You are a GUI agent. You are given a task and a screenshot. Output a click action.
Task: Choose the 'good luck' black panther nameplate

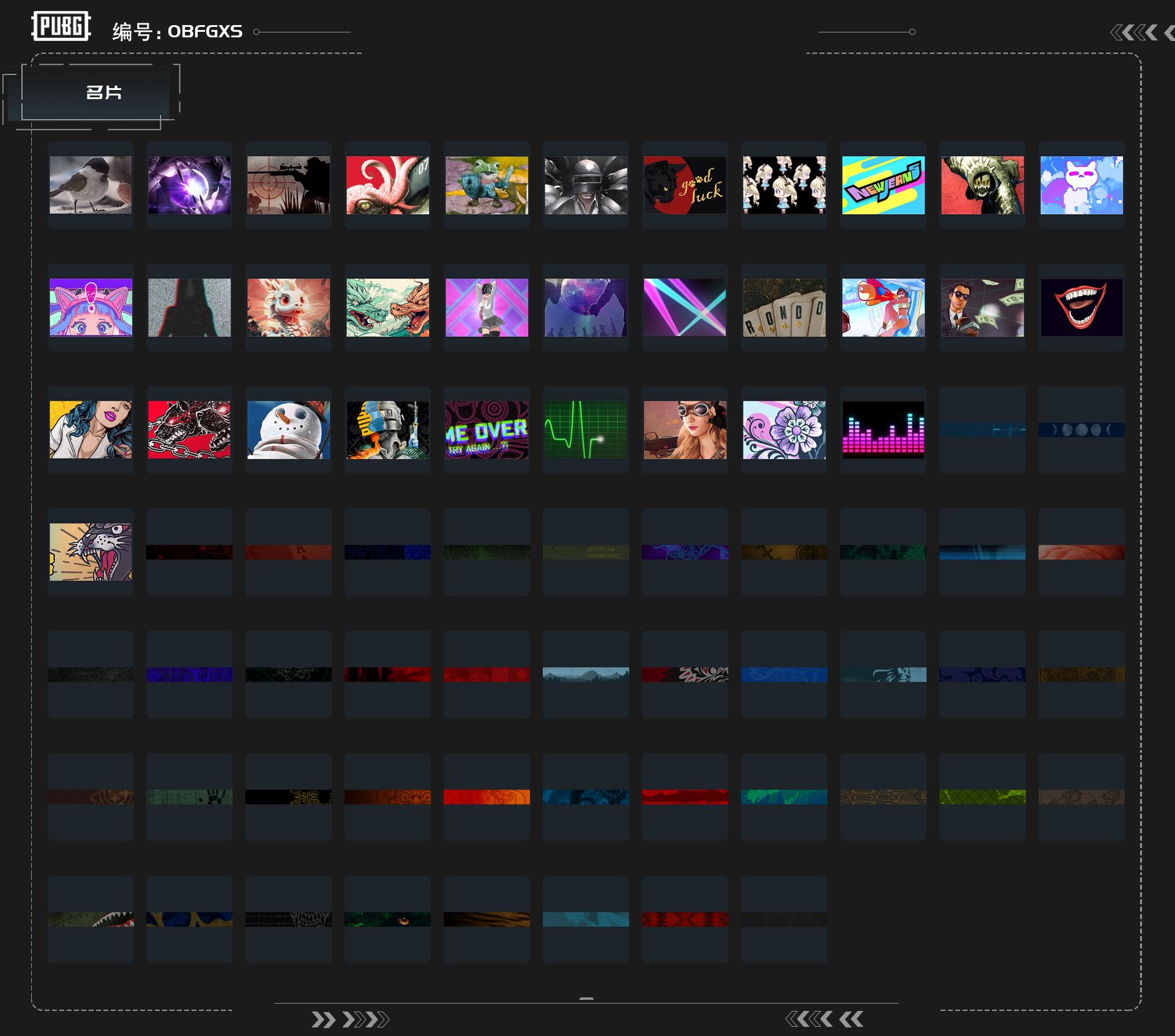(685, 185)
